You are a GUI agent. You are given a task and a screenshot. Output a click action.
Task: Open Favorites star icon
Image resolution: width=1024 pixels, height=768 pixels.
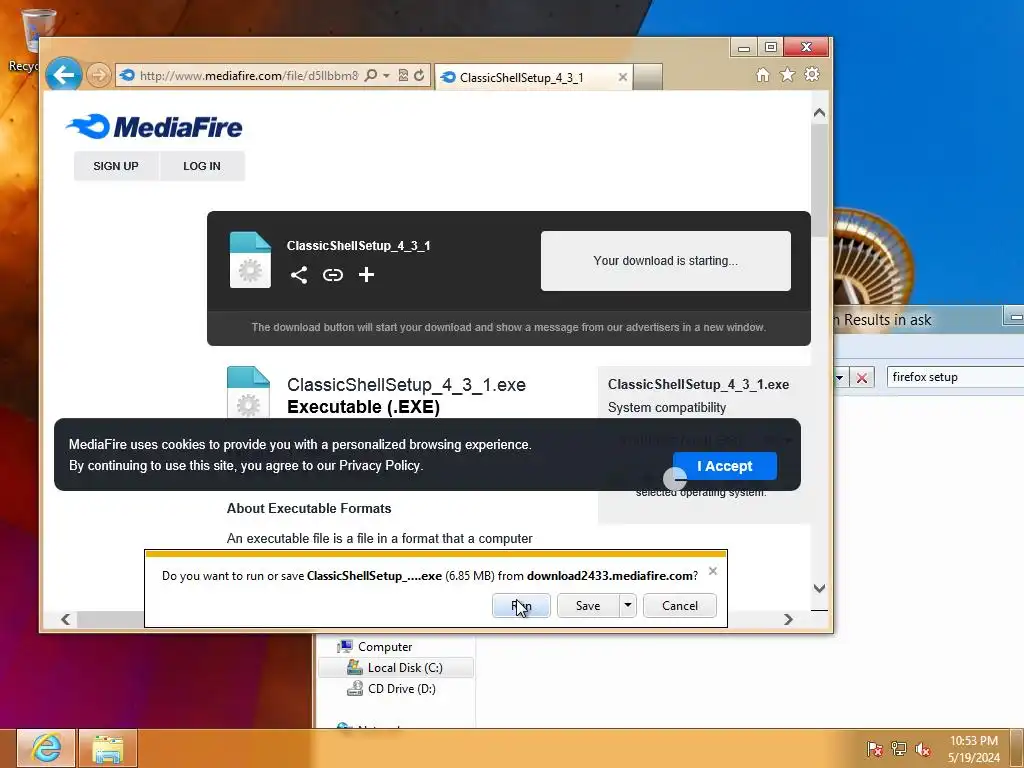(788, 75)
